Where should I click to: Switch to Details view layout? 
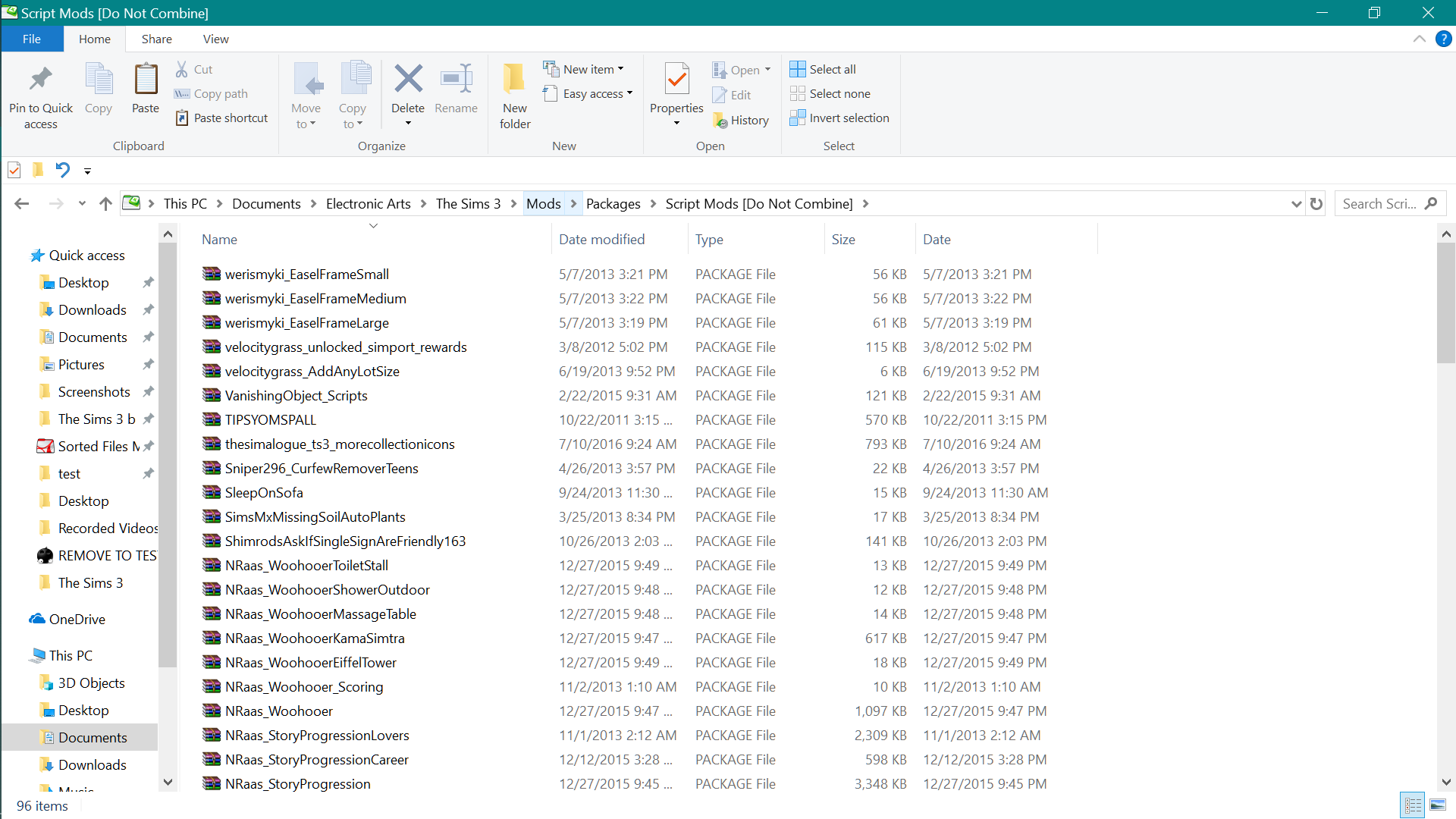pos(1414,805)
